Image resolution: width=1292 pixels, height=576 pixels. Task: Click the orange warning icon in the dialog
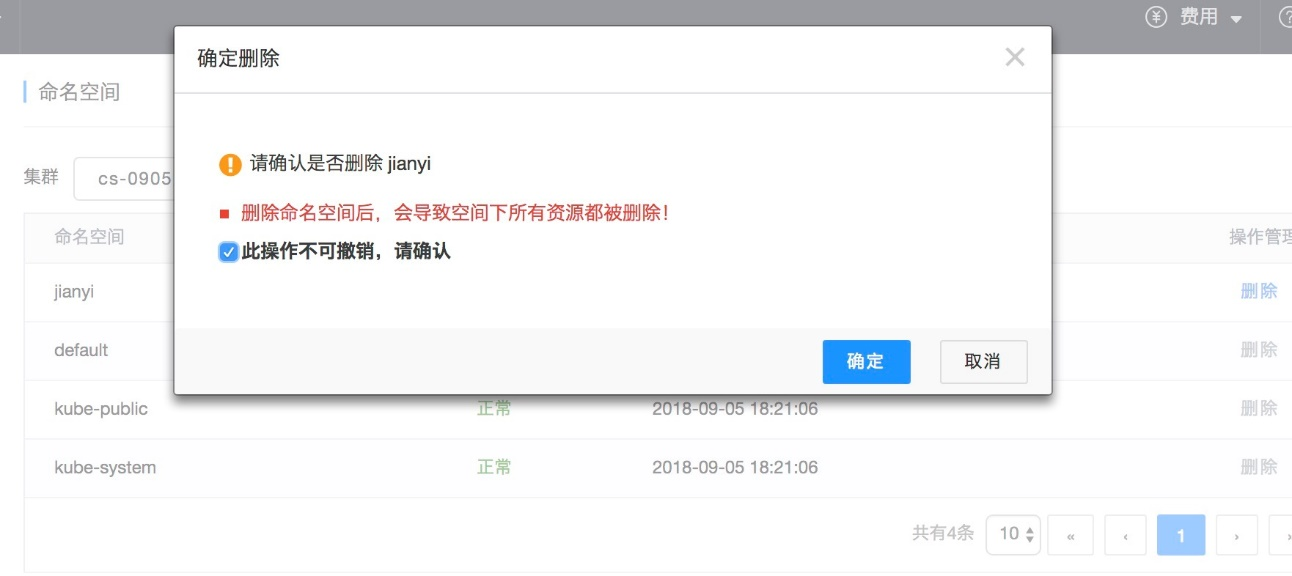[x=230, y=164]
